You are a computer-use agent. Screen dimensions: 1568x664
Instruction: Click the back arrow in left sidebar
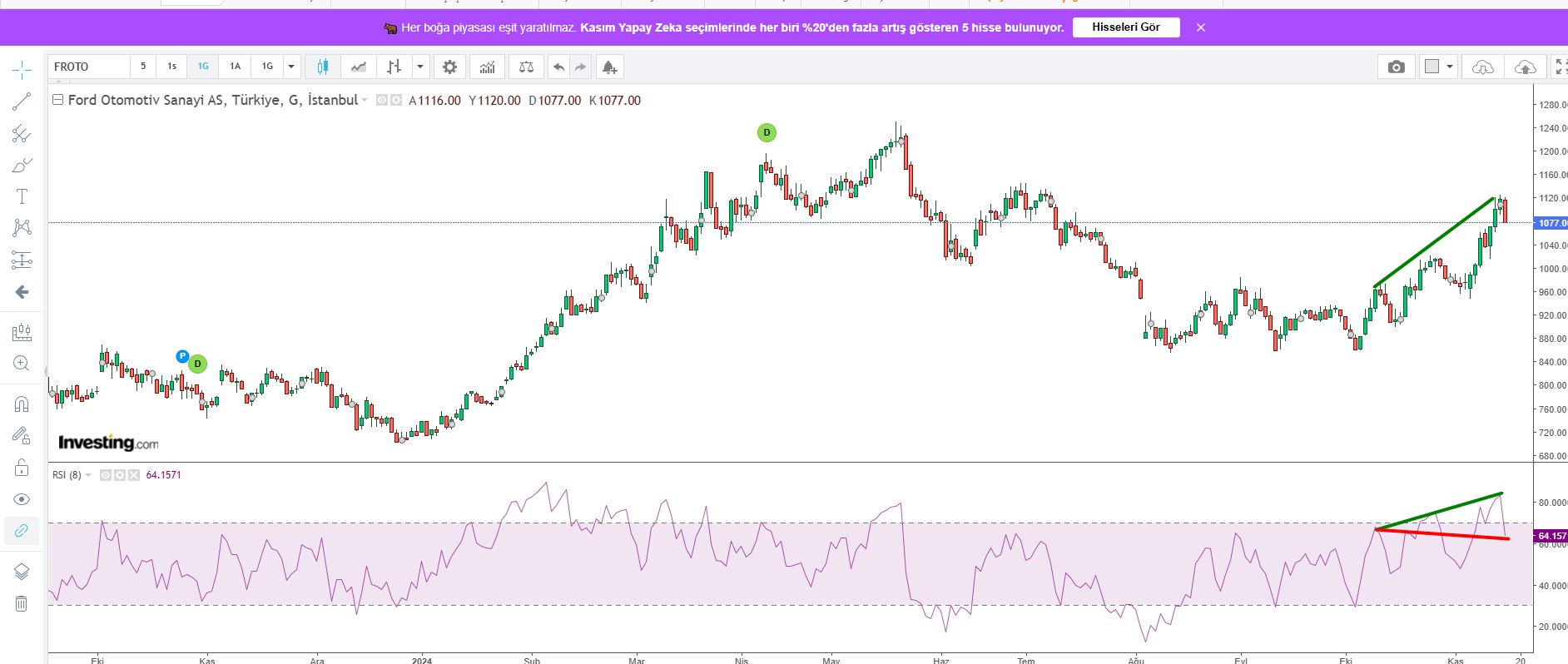[22, 292]
